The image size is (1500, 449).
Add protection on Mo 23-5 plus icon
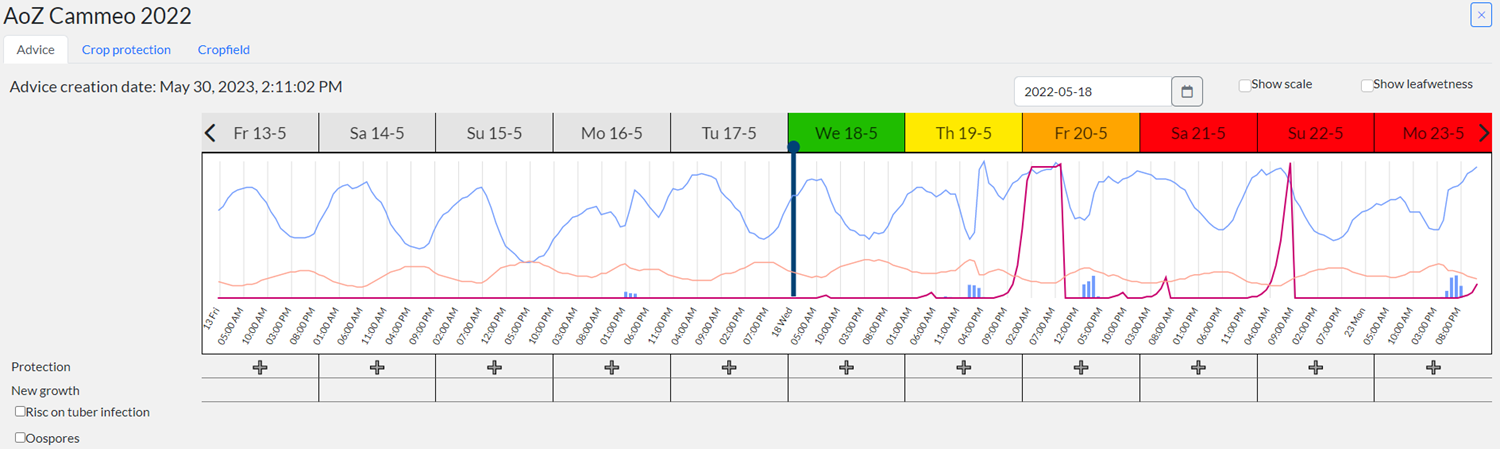click(x=1433, y=367)
